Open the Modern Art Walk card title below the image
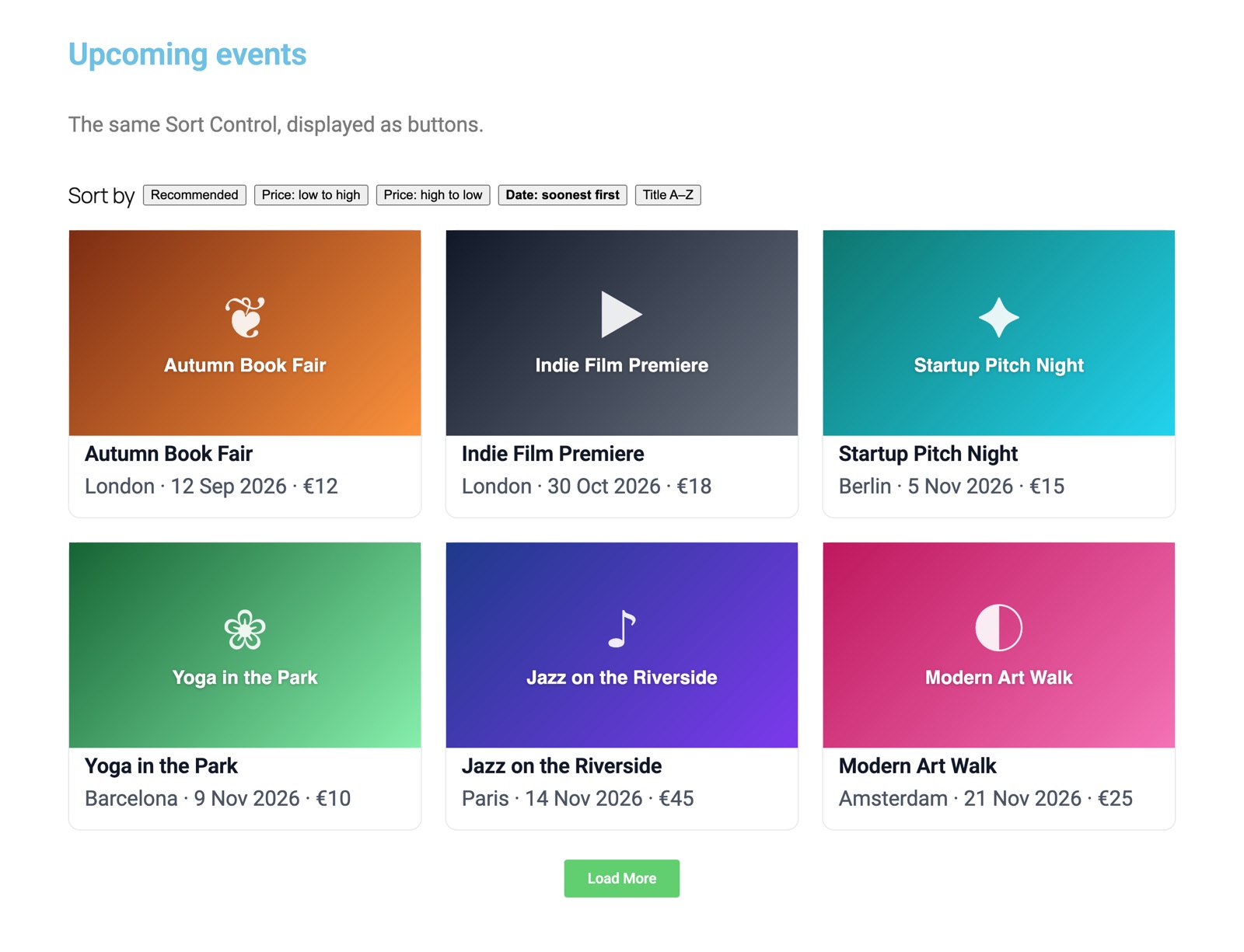This screenshot has height=952, width=1244. tap(917, 766)
